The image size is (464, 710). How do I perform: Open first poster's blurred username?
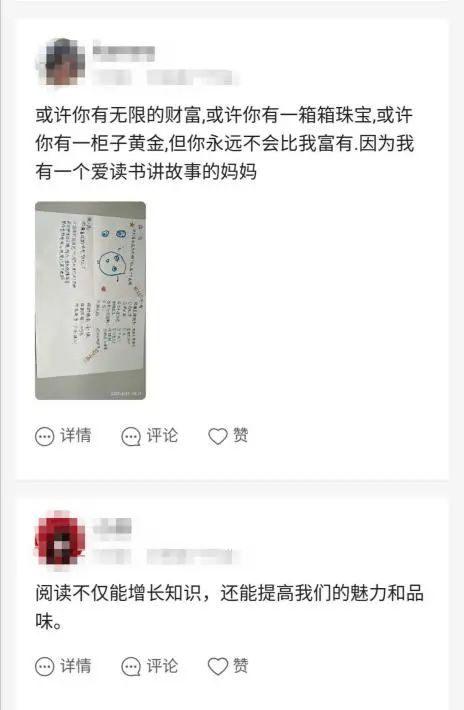coord(124,53)
